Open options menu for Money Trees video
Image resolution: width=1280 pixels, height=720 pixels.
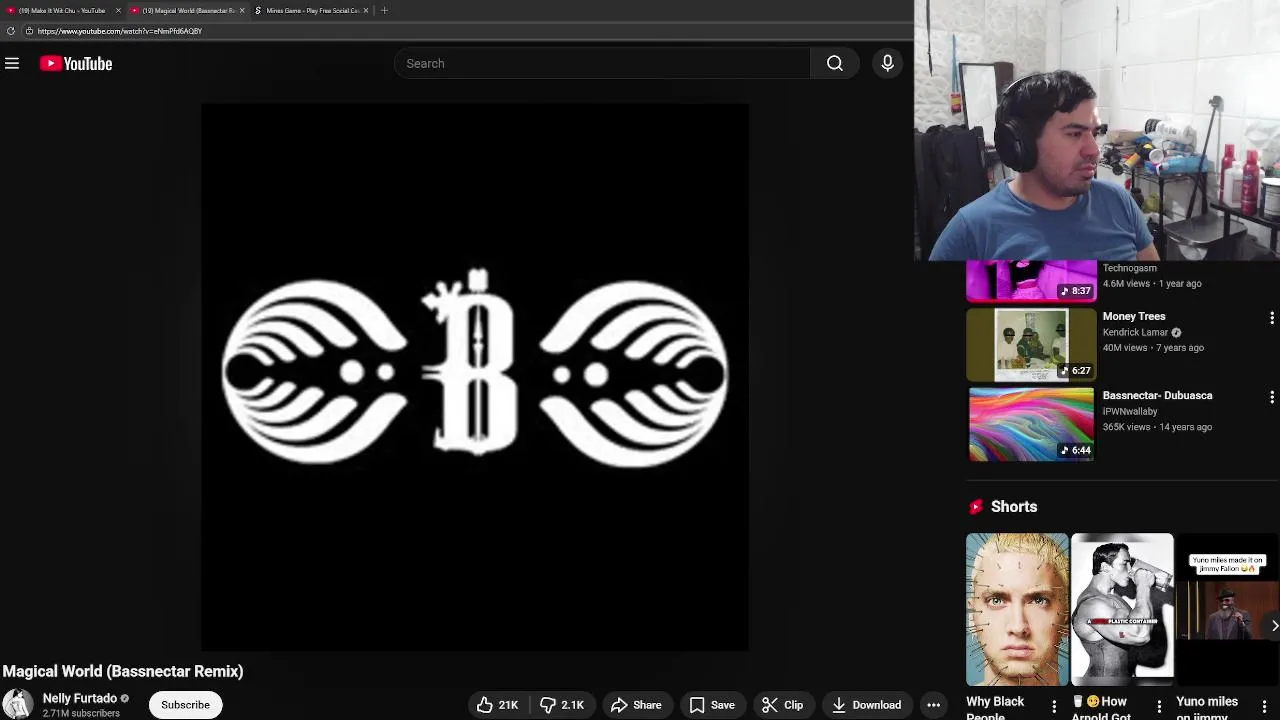pyautogui.click(x=1271, y=318)
